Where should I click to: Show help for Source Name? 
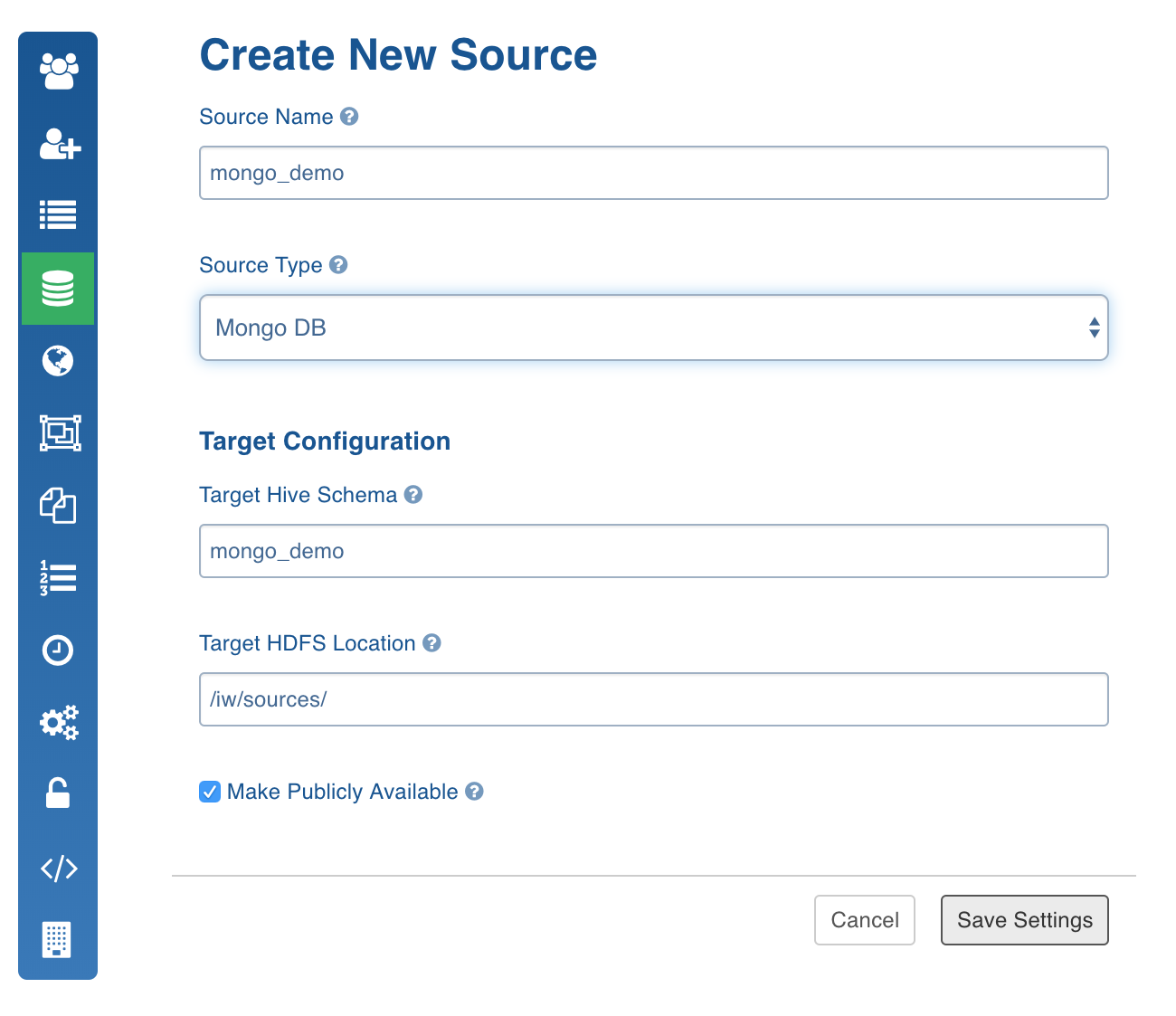pyautogui.click(x=349, y=117)
